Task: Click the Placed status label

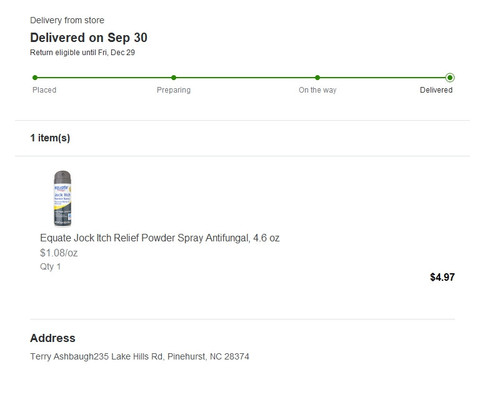Action: pos(44,90)
